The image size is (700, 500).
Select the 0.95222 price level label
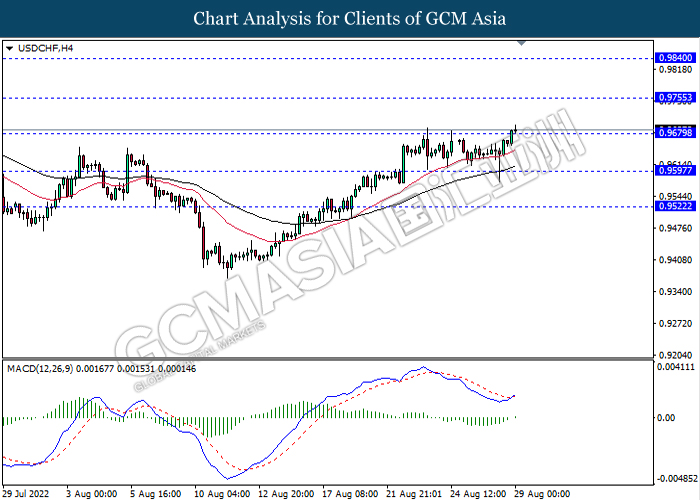point(675,206)
